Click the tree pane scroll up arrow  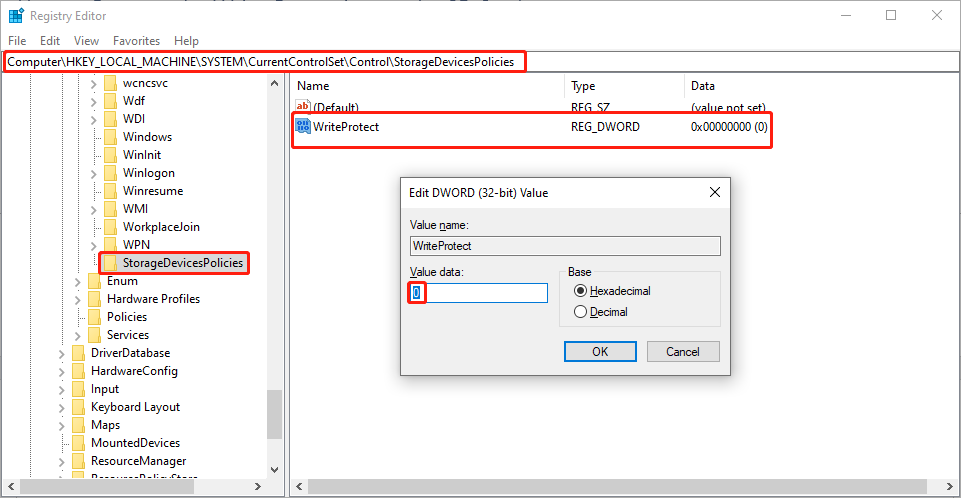coord(274,83)
